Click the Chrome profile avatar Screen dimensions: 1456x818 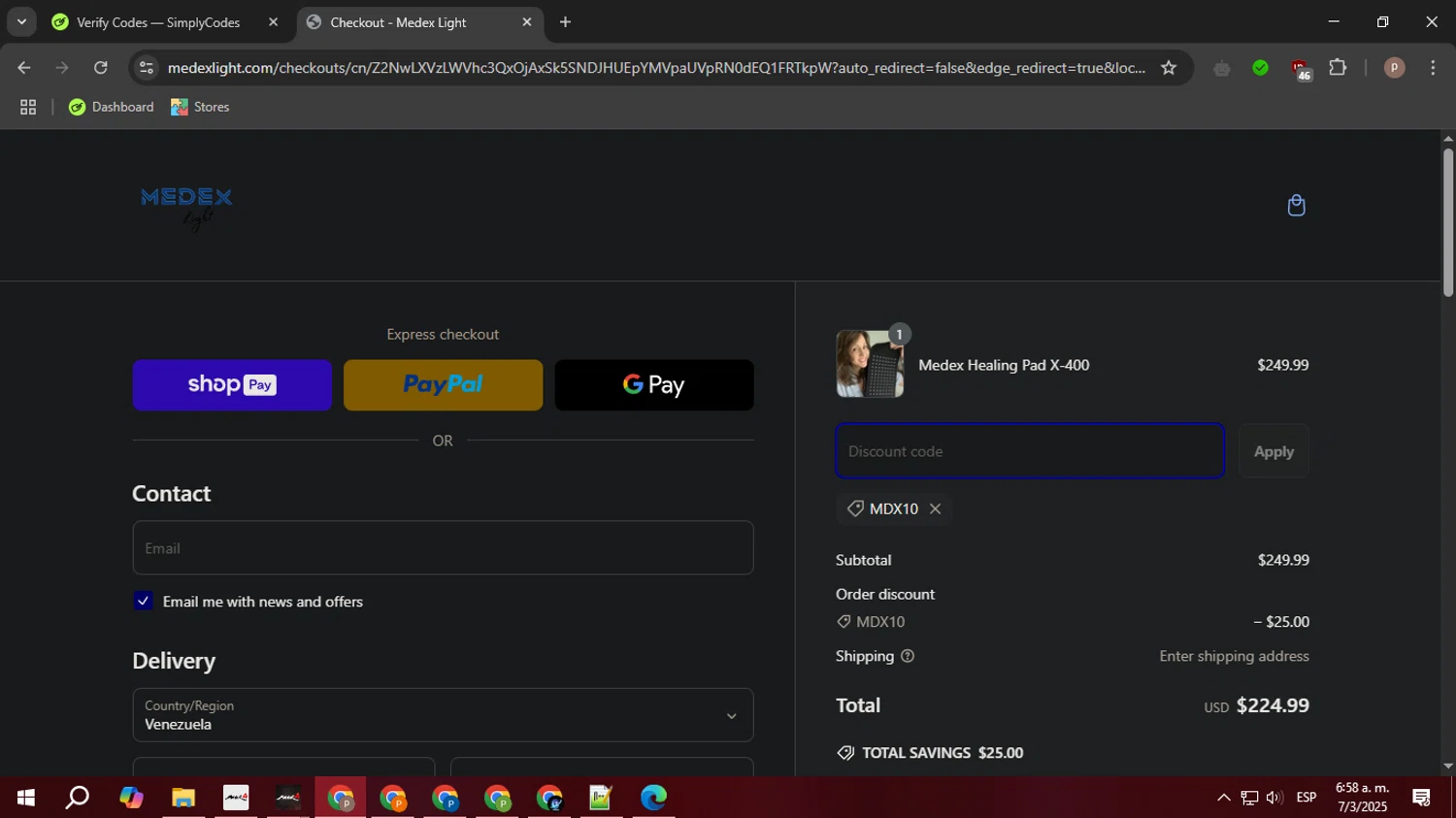click(x=1394, y=68)
